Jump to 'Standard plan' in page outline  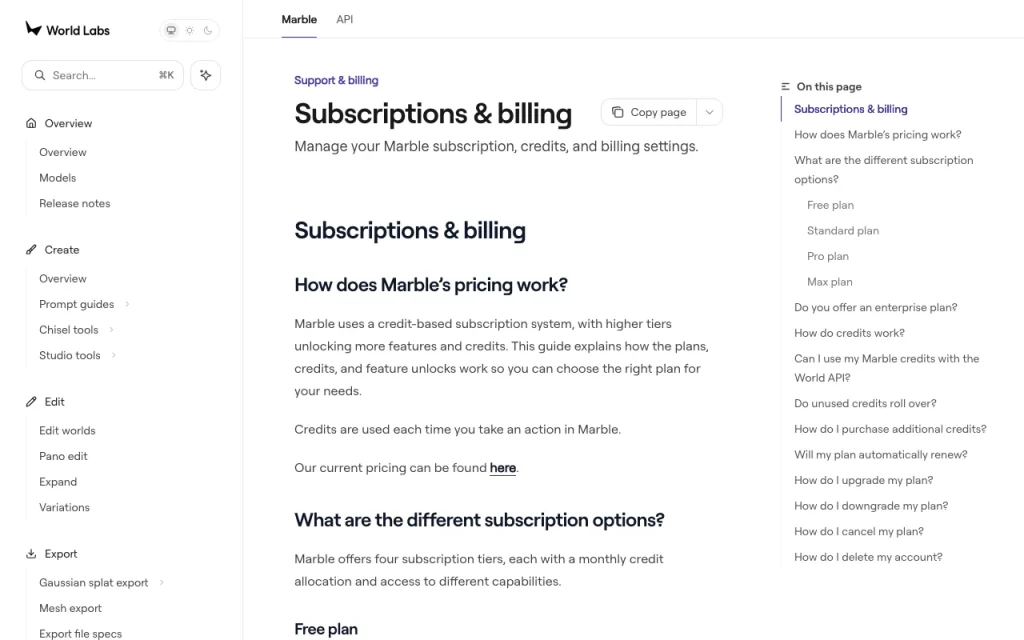coord(843,231)
